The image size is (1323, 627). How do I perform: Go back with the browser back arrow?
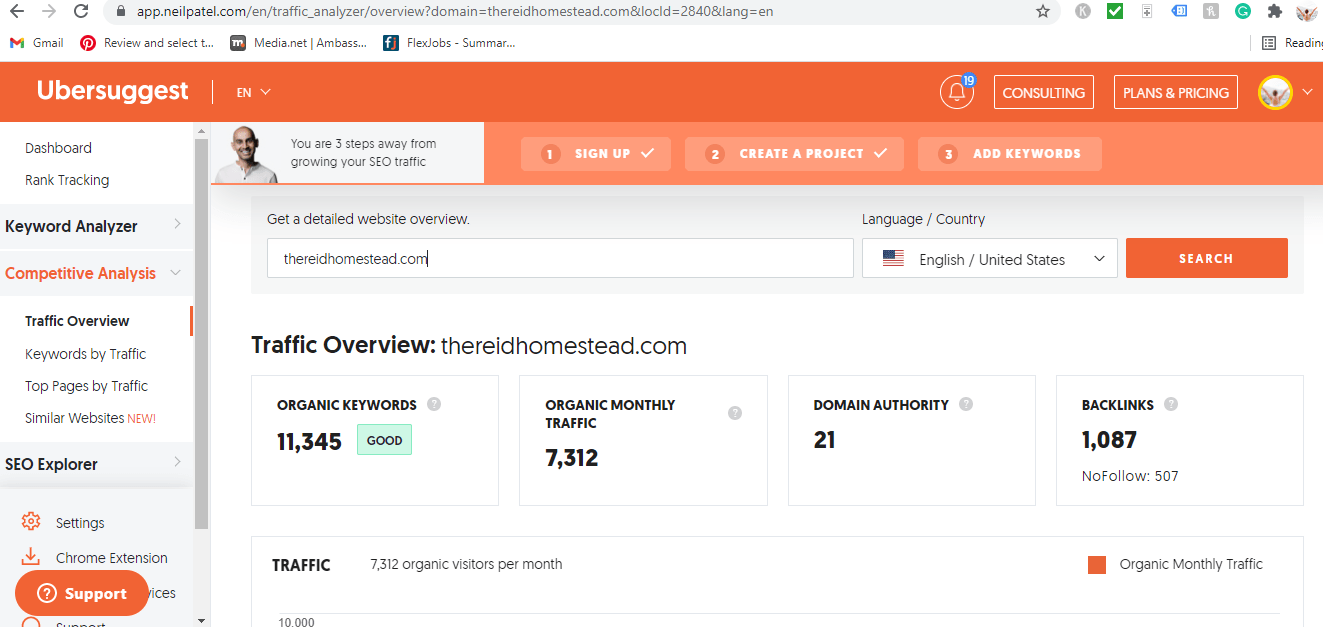point(17,12)
